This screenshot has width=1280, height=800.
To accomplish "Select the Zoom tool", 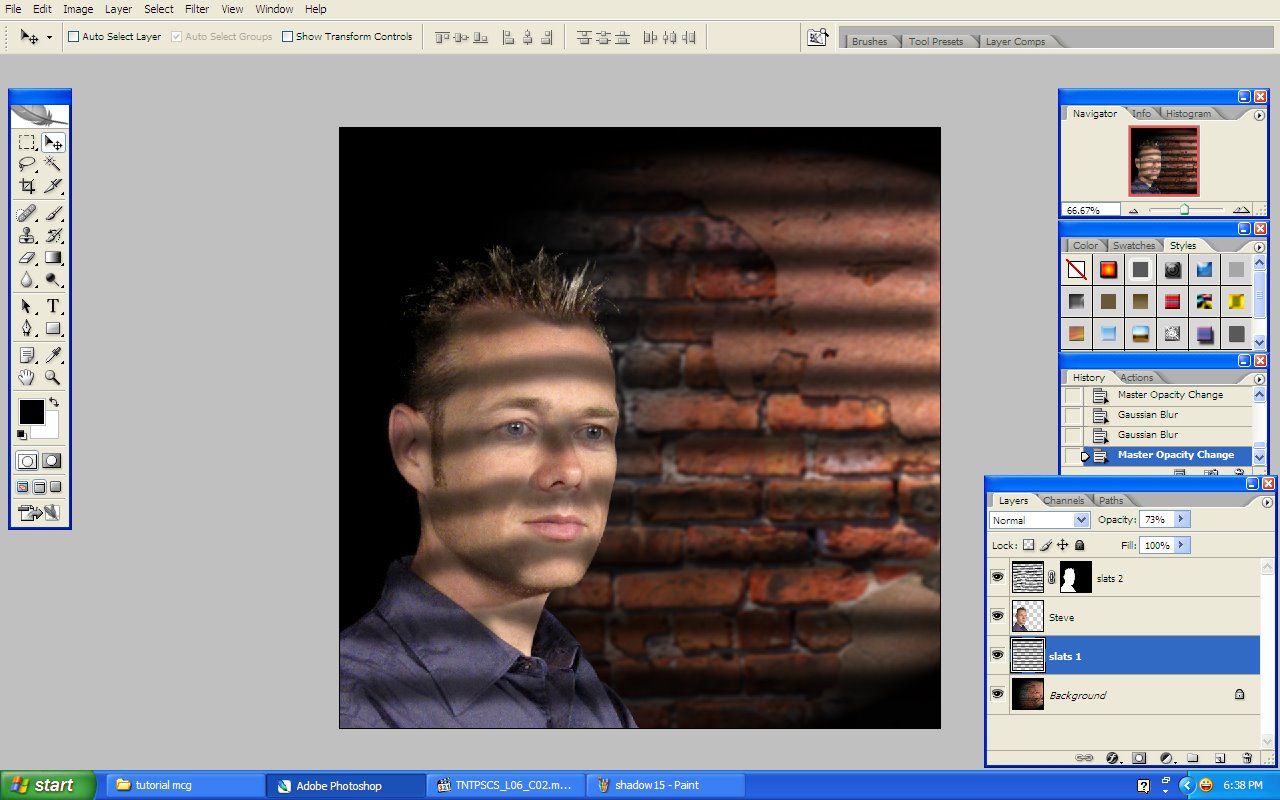I will click(x=53, y=377).
